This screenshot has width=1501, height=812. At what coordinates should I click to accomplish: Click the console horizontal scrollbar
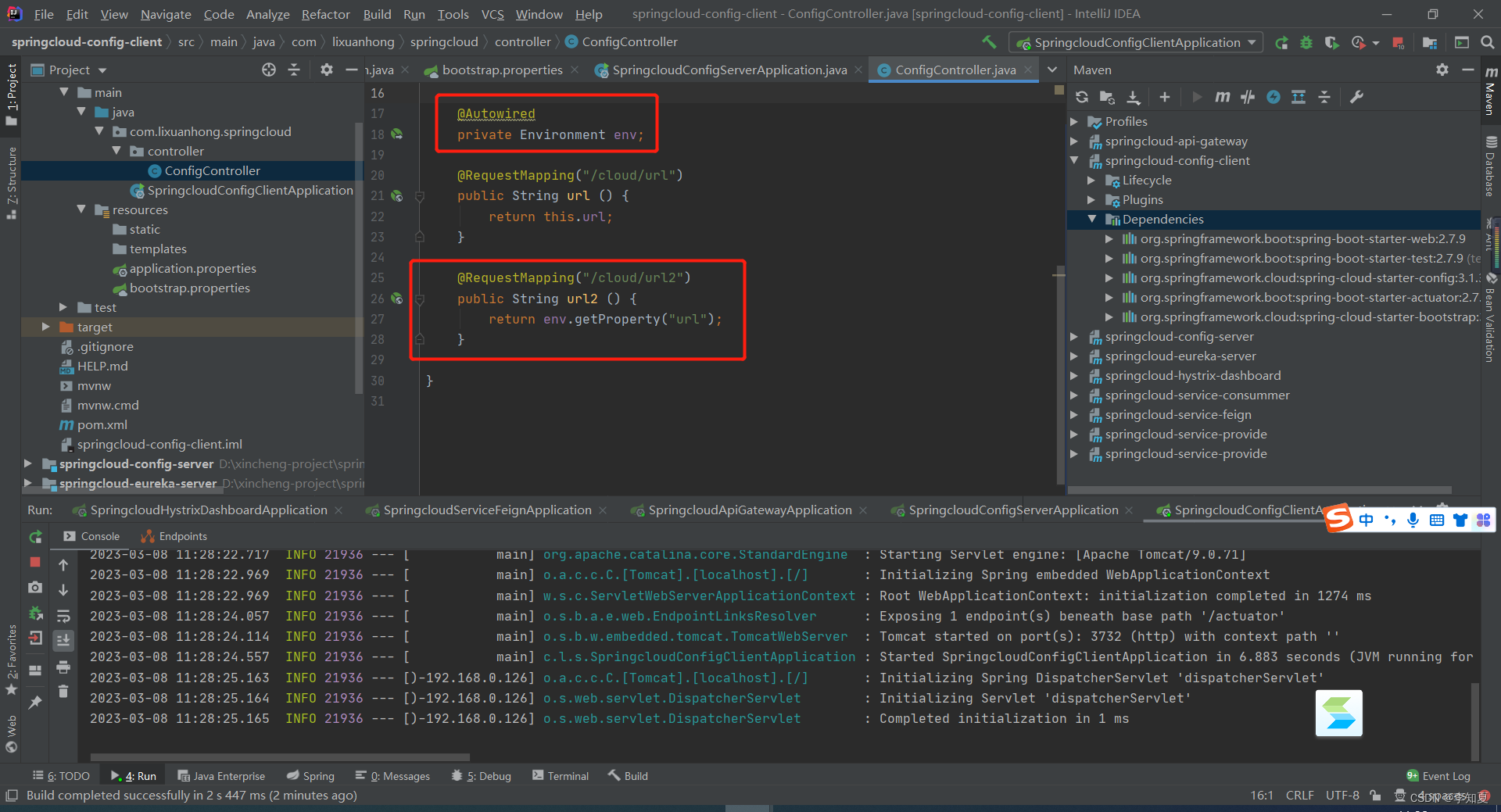pos(280,757)
